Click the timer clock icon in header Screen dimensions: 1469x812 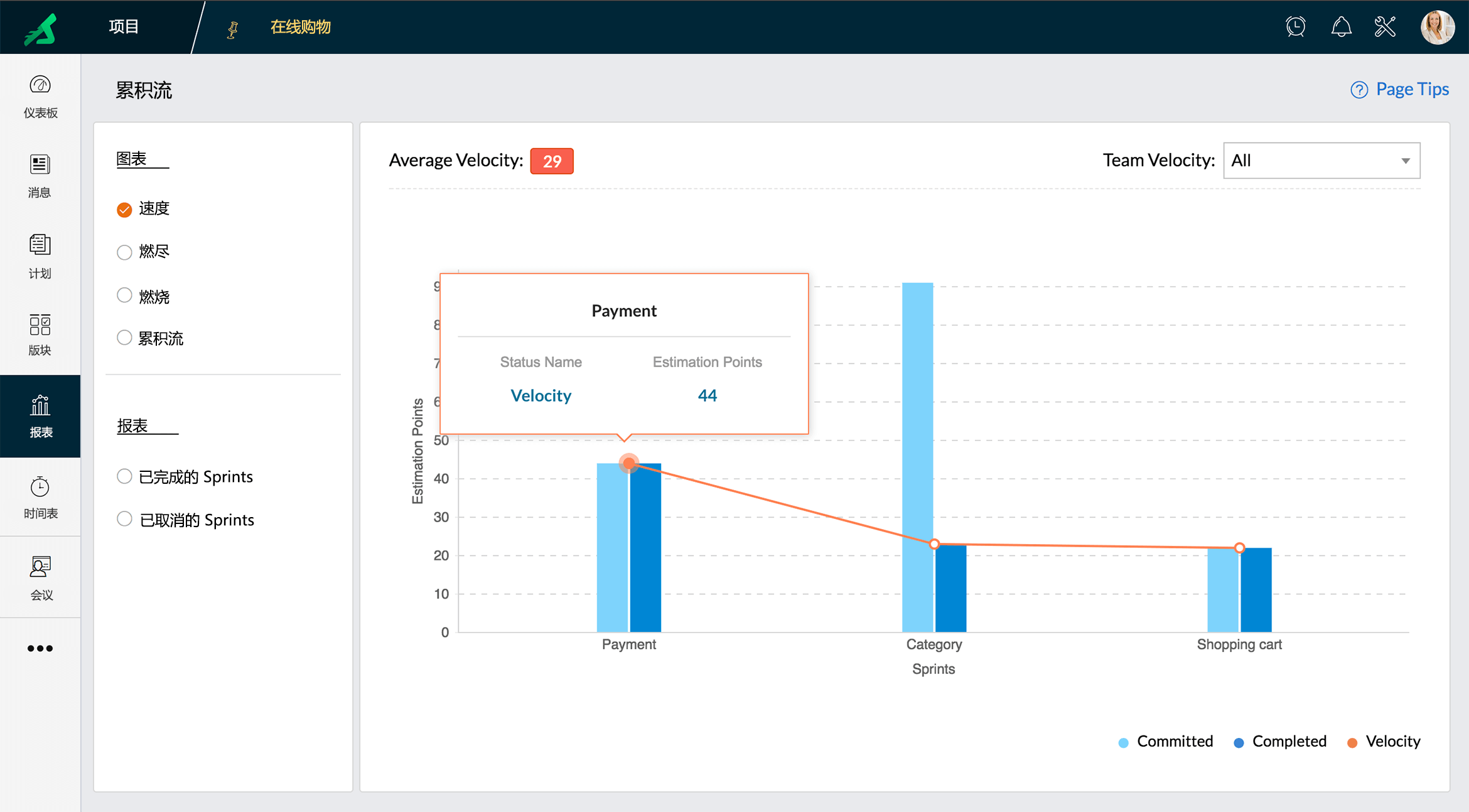1296,27
